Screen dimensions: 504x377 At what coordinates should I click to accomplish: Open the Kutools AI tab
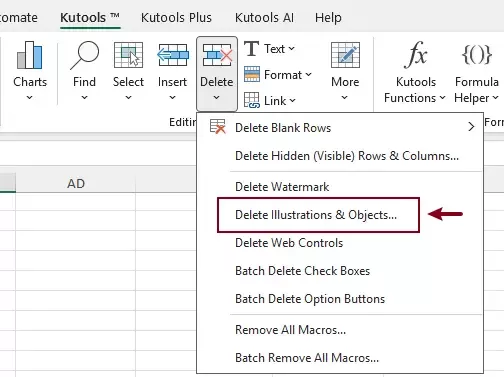[264, 18]
